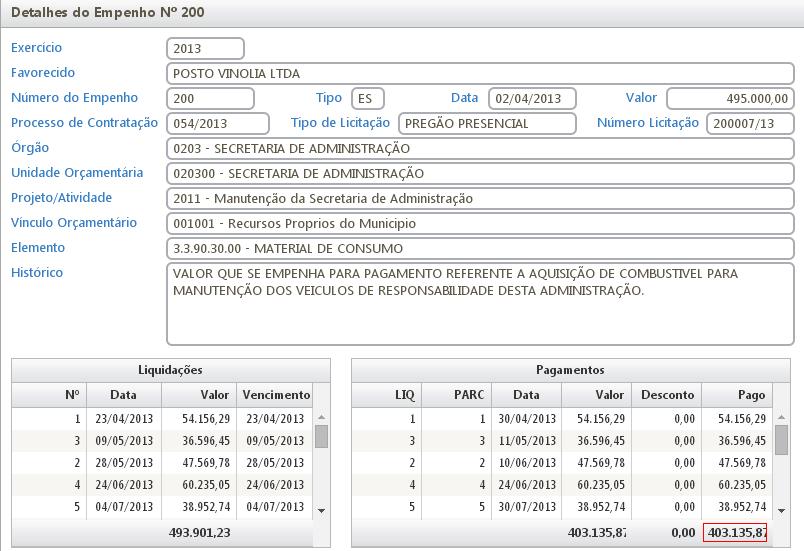Screen dimensions: 804x551
Task: Click the highlighted total Pago 403.135,87 cell
Action: (x=735, y=532)
